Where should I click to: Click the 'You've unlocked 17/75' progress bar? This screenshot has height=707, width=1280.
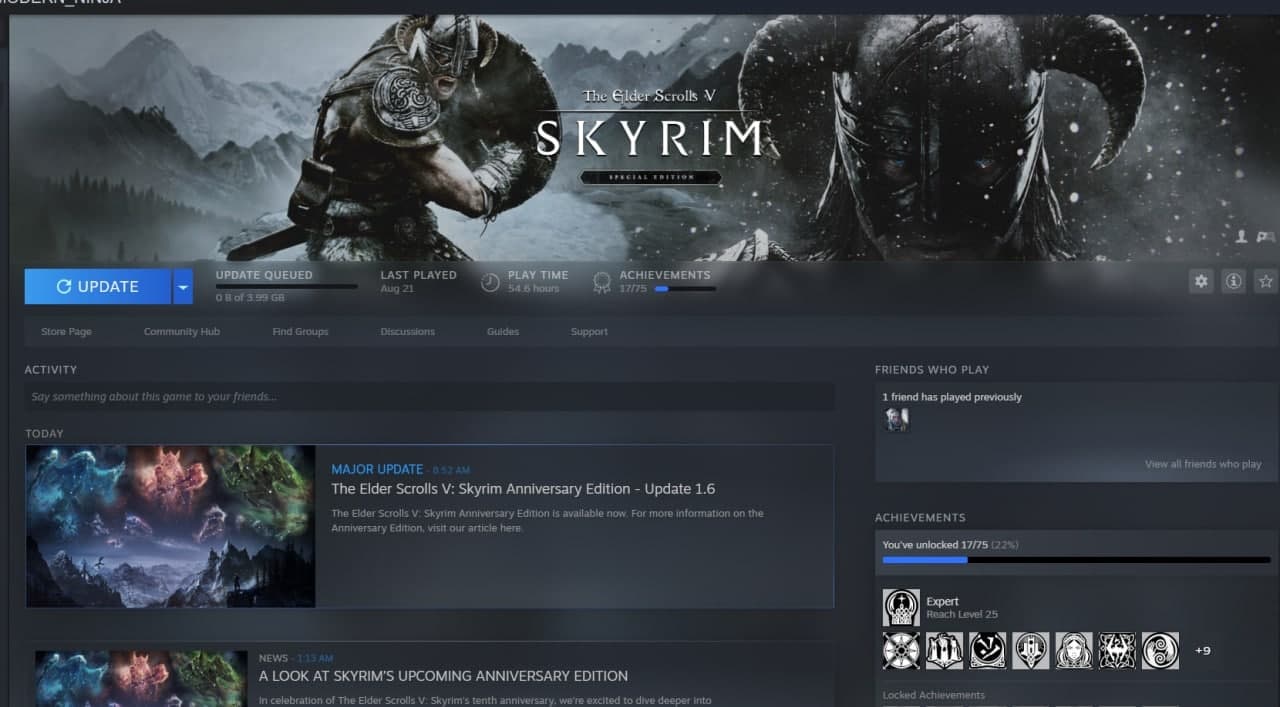click(x=1076, y=560)
